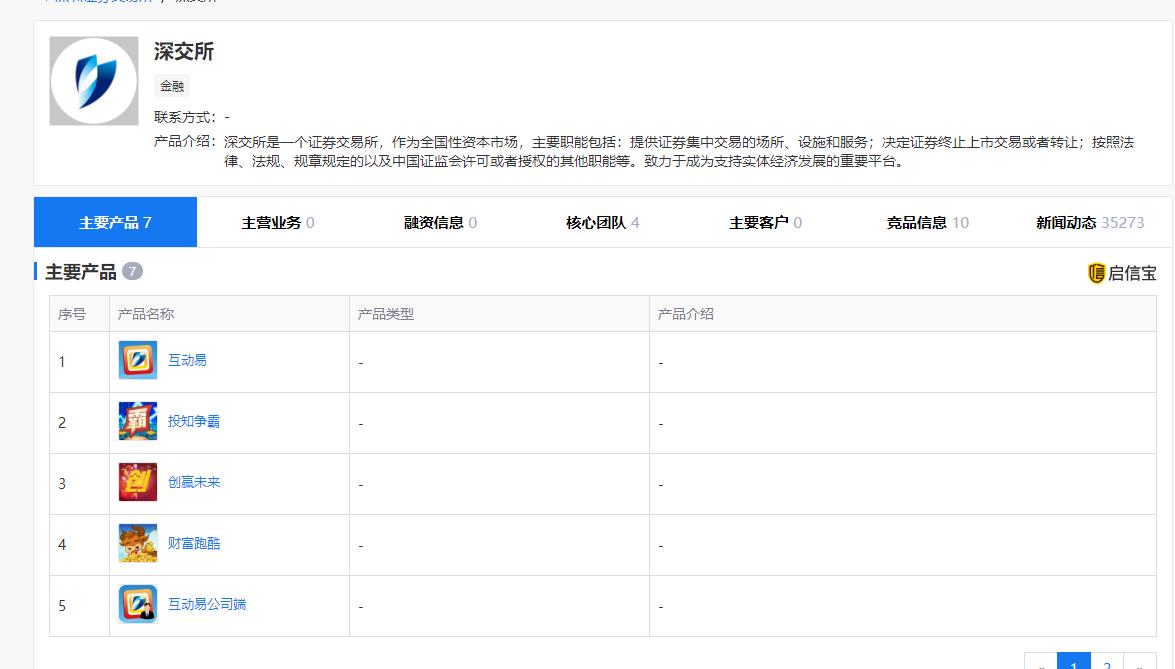Viewport: 1175px width, 669px height.
Task: Open the 融资信息 tab
Action: pos(441,223)
